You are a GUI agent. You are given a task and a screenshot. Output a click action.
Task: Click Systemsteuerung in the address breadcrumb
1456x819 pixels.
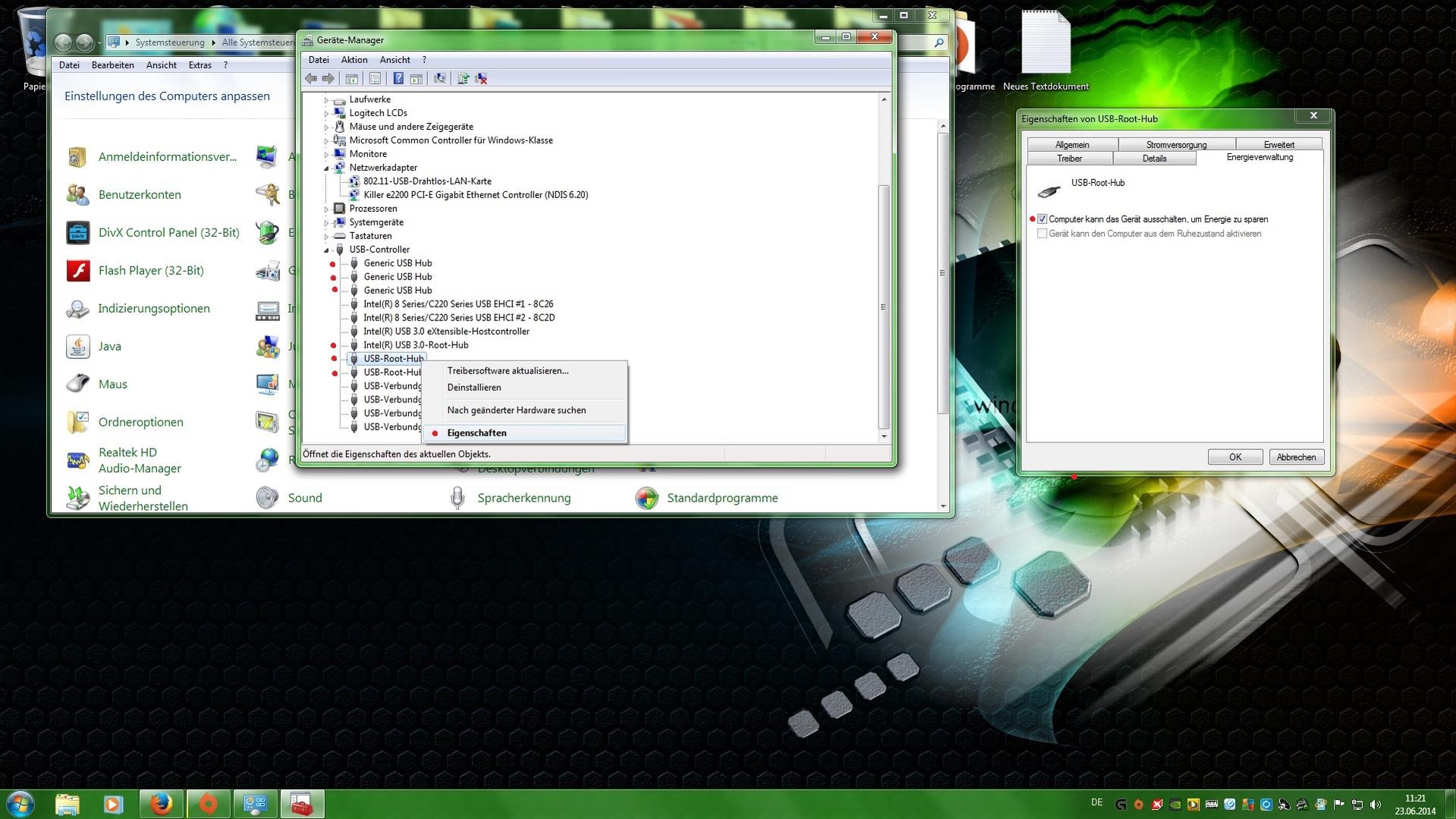pos(170,43)
